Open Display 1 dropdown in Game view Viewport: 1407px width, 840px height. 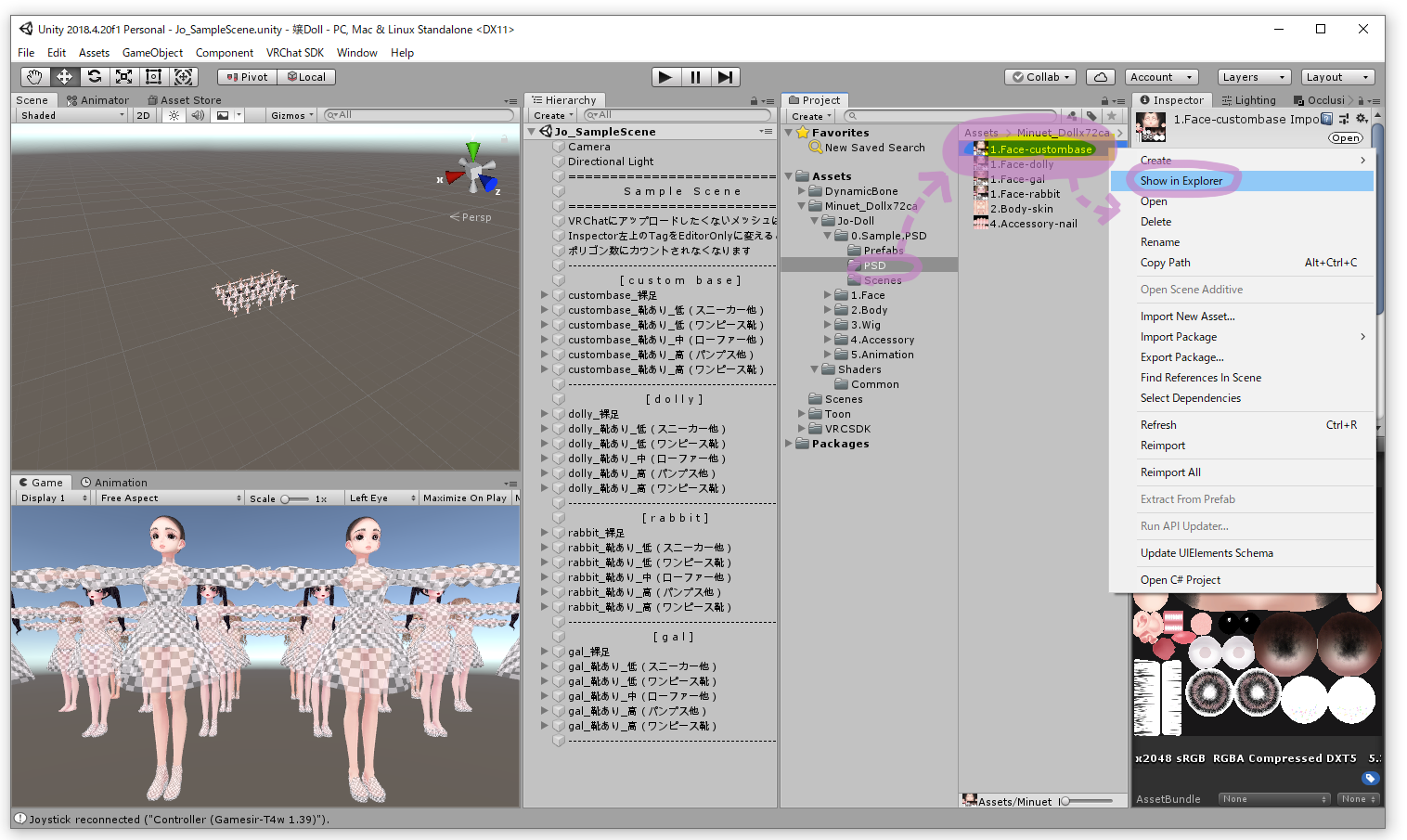[54, 498]
